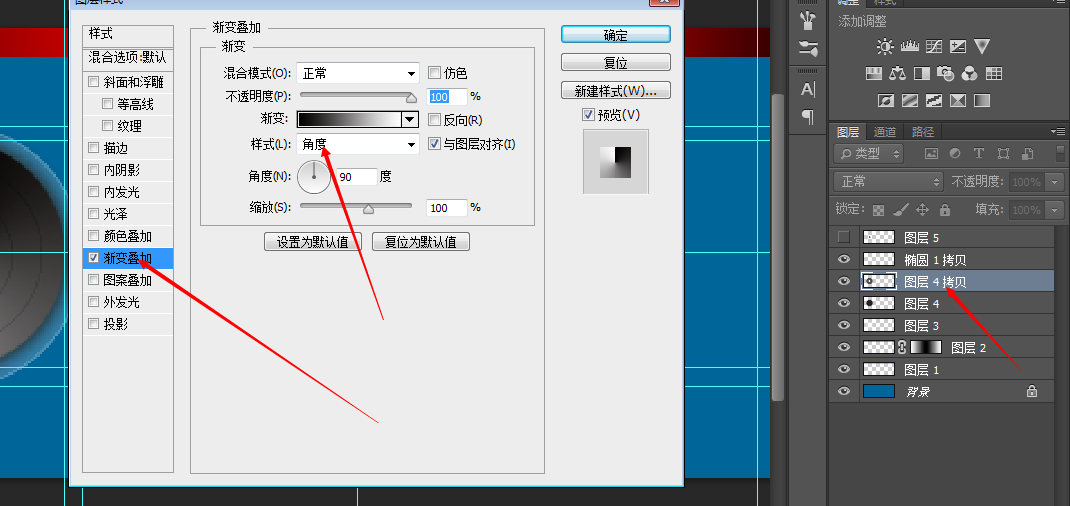
Task: Add a Black & White adjustment
Action: [x=922, y=73]
